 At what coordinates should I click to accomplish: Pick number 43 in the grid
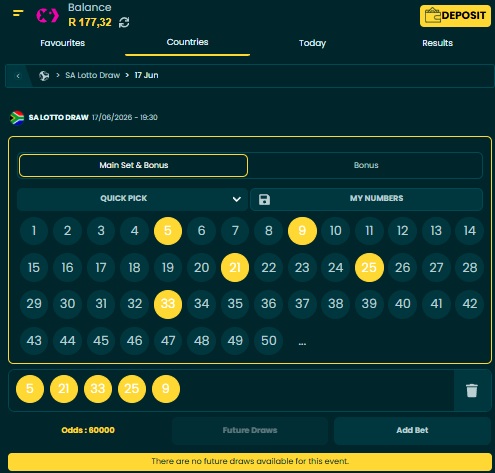(34, 341)
